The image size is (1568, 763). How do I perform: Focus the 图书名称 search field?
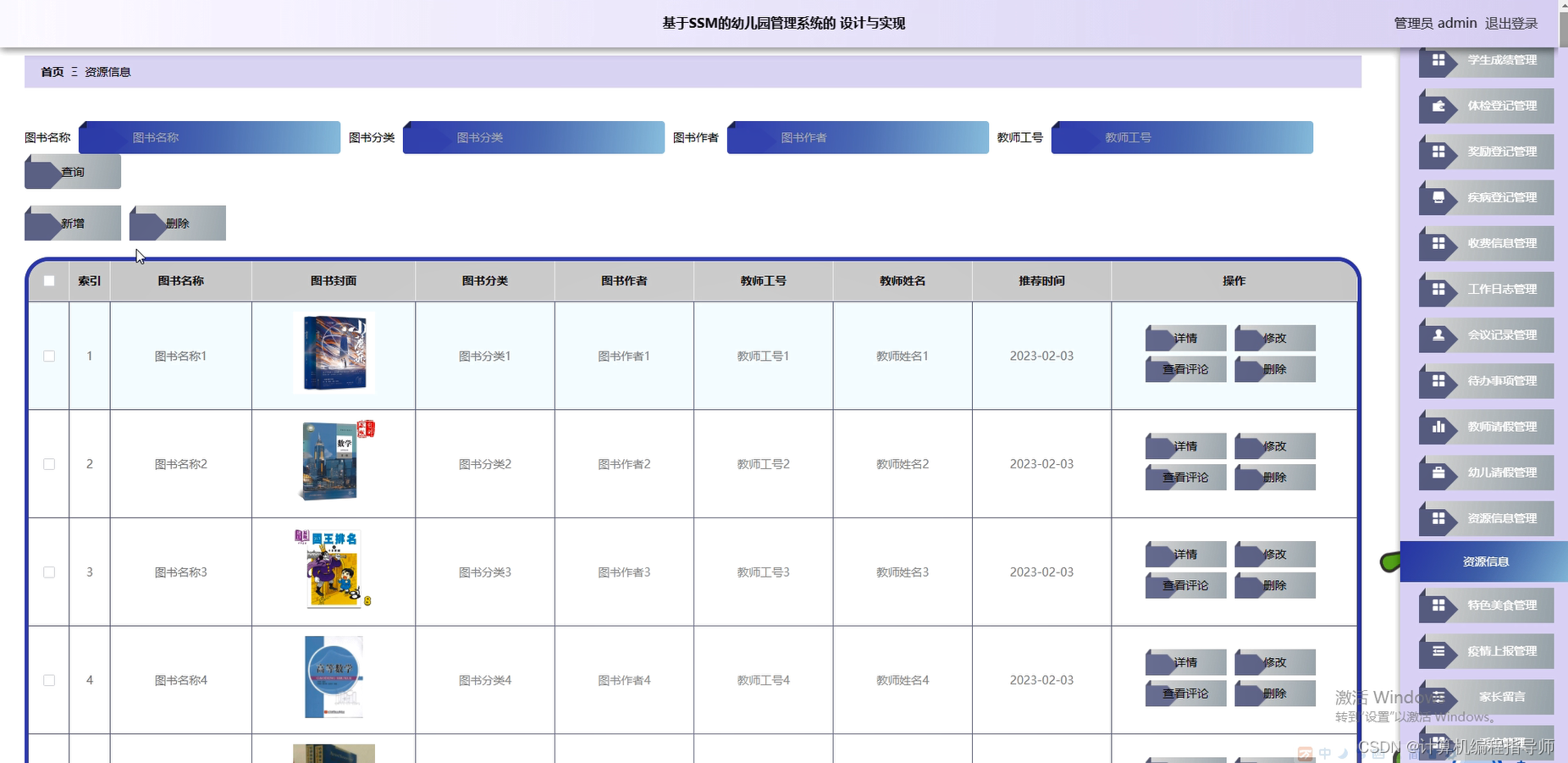coord(209,137)
